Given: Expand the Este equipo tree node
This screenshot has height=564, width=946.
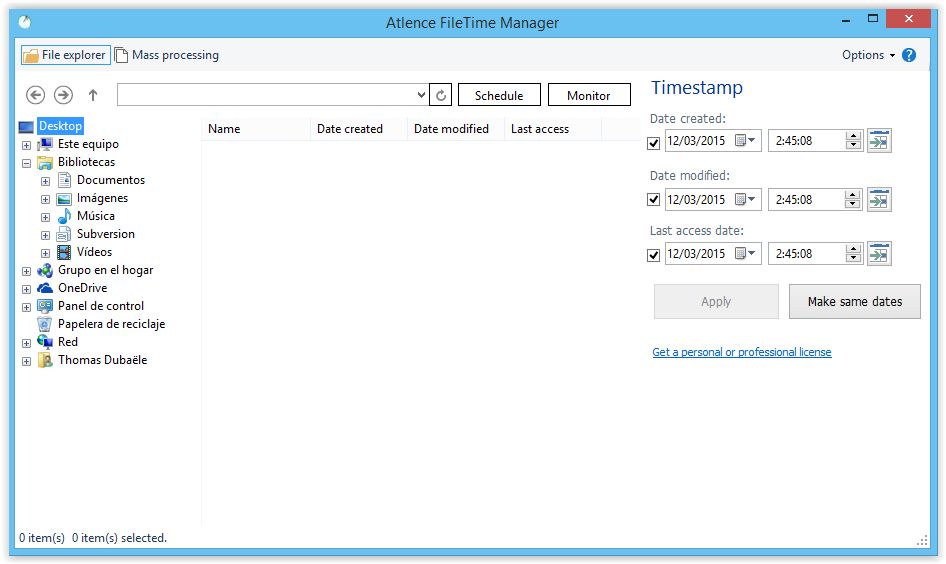Looking at the screenshot, I should point(27,145).
